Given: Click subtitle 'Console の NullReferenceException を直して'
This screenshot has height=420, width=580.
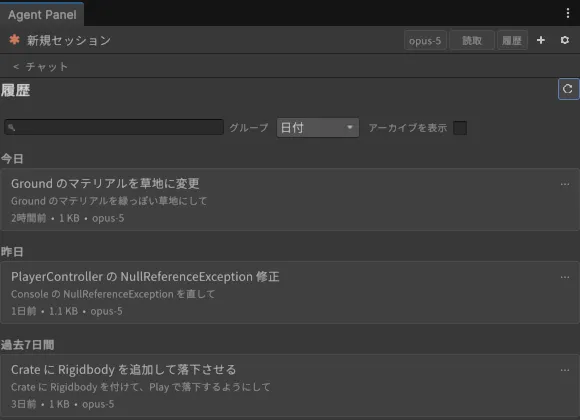Looking at the screenshot, I should tap(113, 294).
